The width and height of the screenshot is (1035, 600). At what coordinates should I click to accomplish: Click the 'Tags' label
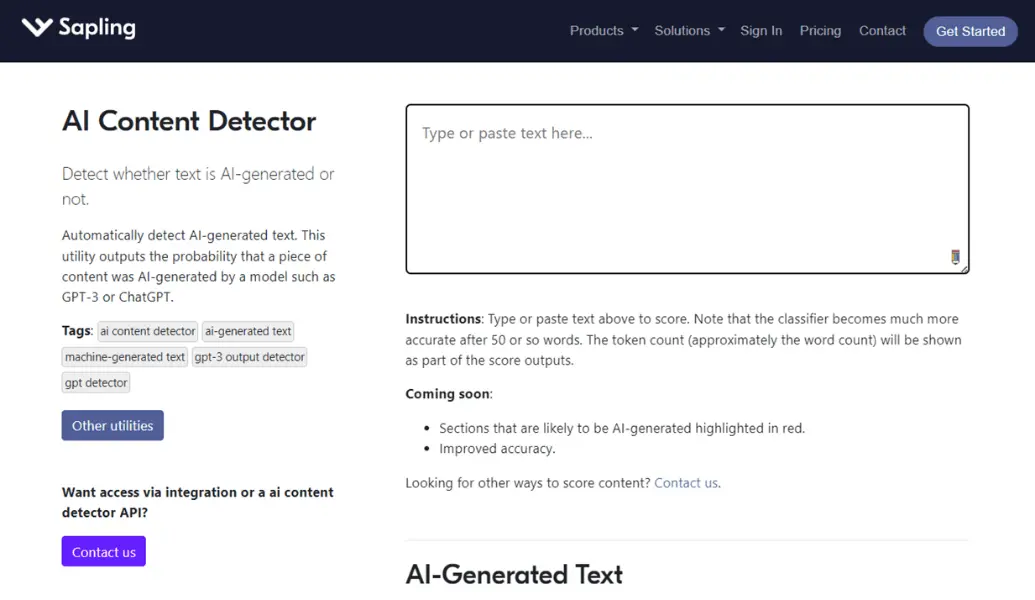tap(77, 331)
